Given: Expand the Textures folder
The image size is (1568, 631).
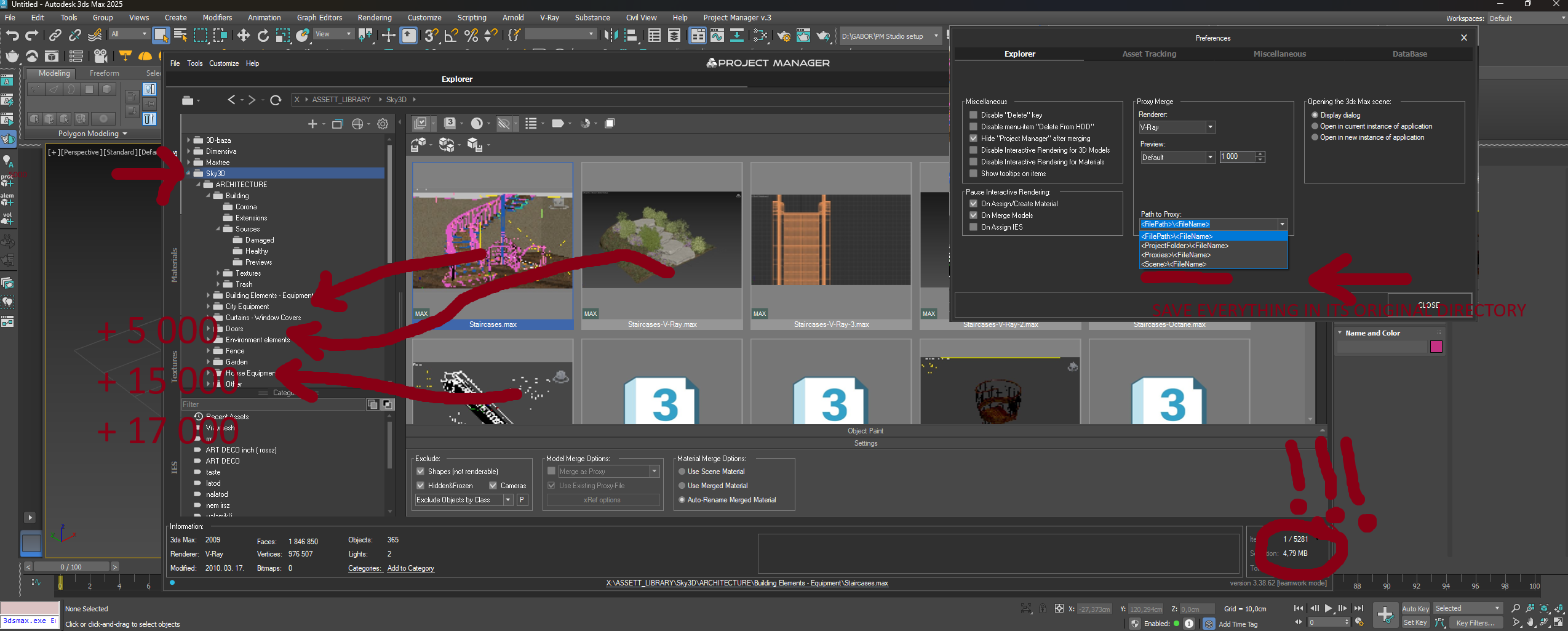Looking at the screenshot, I should click(x=218, y=273).
